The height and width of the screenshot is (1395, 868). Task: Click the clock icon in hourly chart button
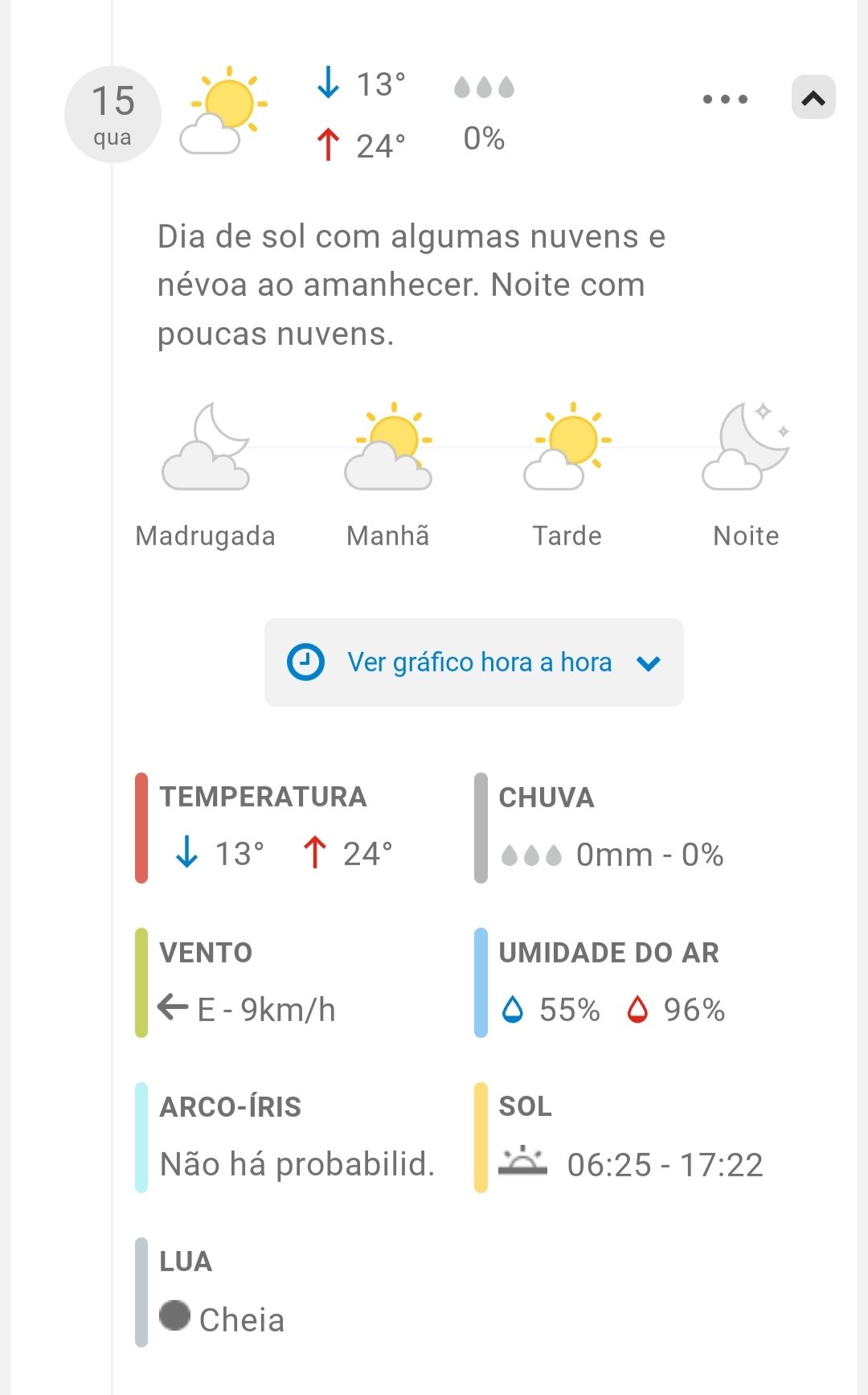point(305,663)
